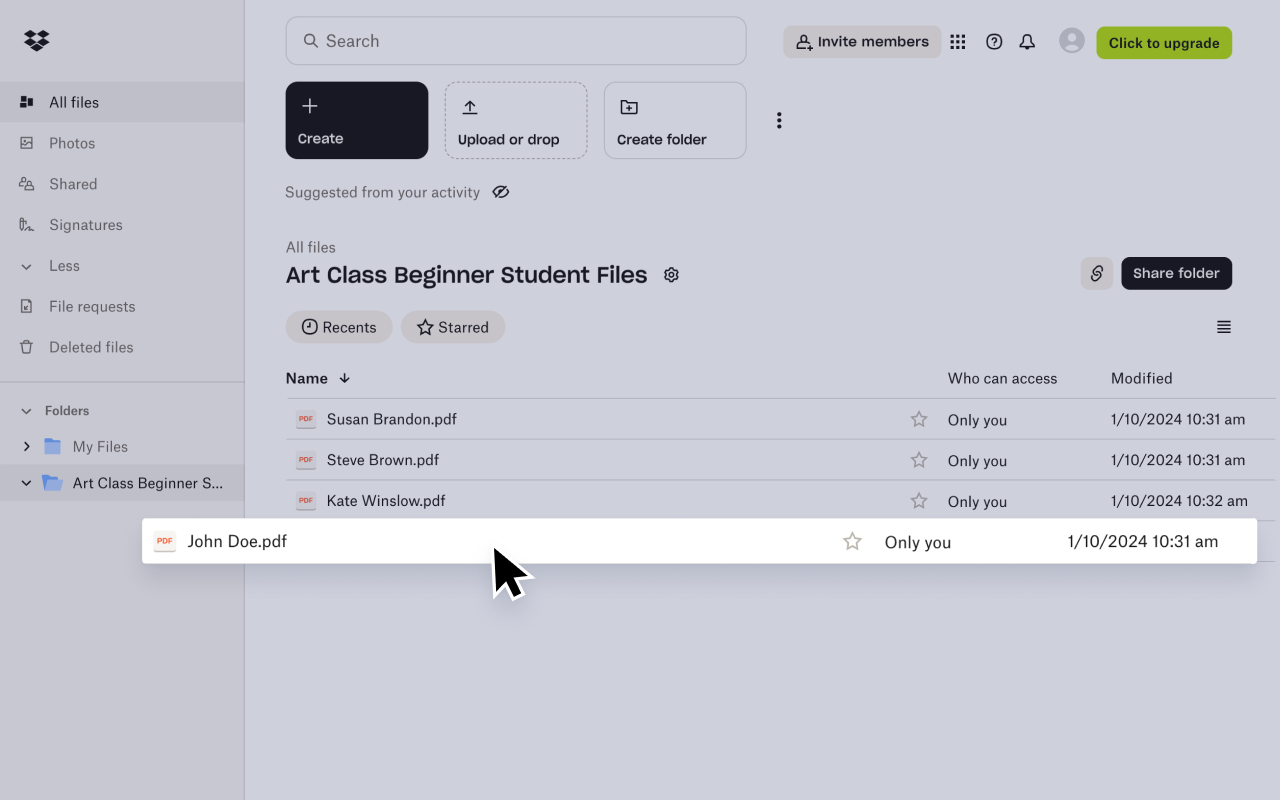Collapse Art Class Beginner folder chevron
This screenshot has height=800, width=1280.
27,483
